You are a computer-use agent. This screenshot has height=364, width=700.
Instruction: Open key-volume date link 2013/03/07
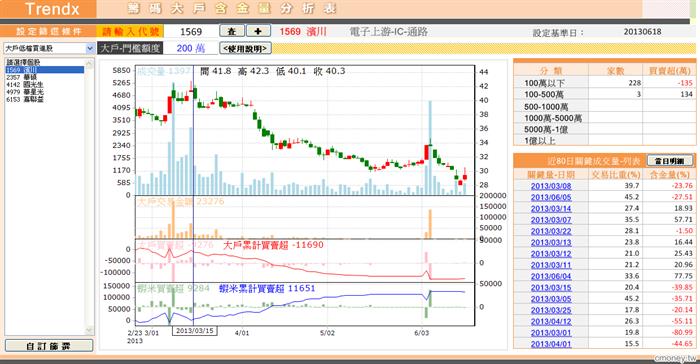click(x=551, y=220)
